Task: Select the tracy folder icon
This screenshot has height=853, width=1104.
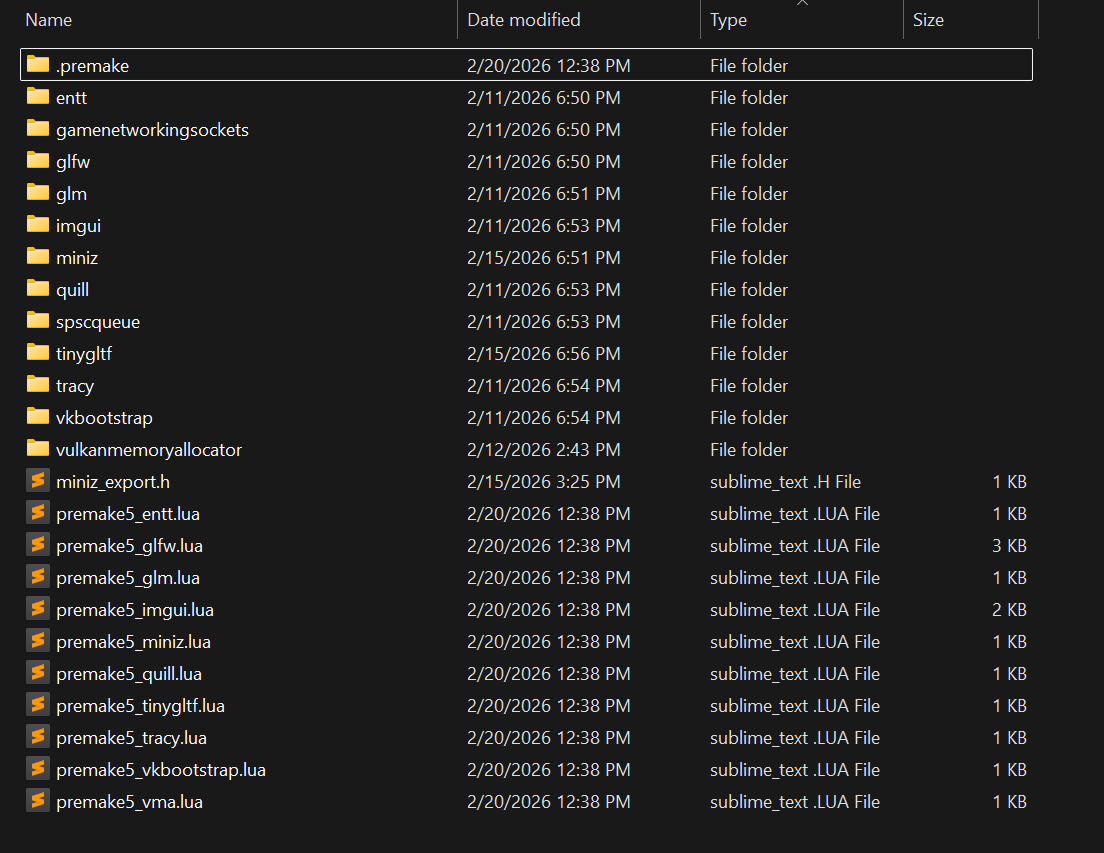Action: point(38,385)
